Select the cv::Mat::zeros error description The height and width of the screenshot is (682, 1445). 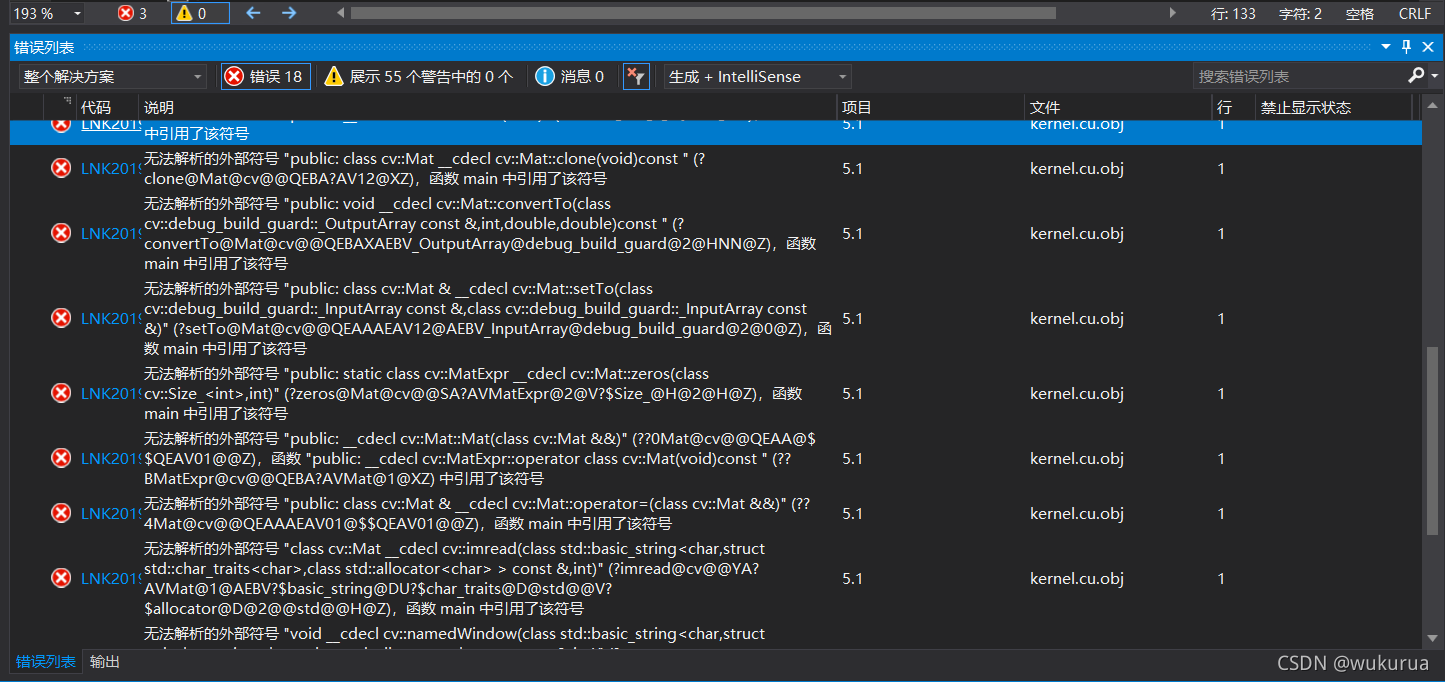[x=473, y=394]
